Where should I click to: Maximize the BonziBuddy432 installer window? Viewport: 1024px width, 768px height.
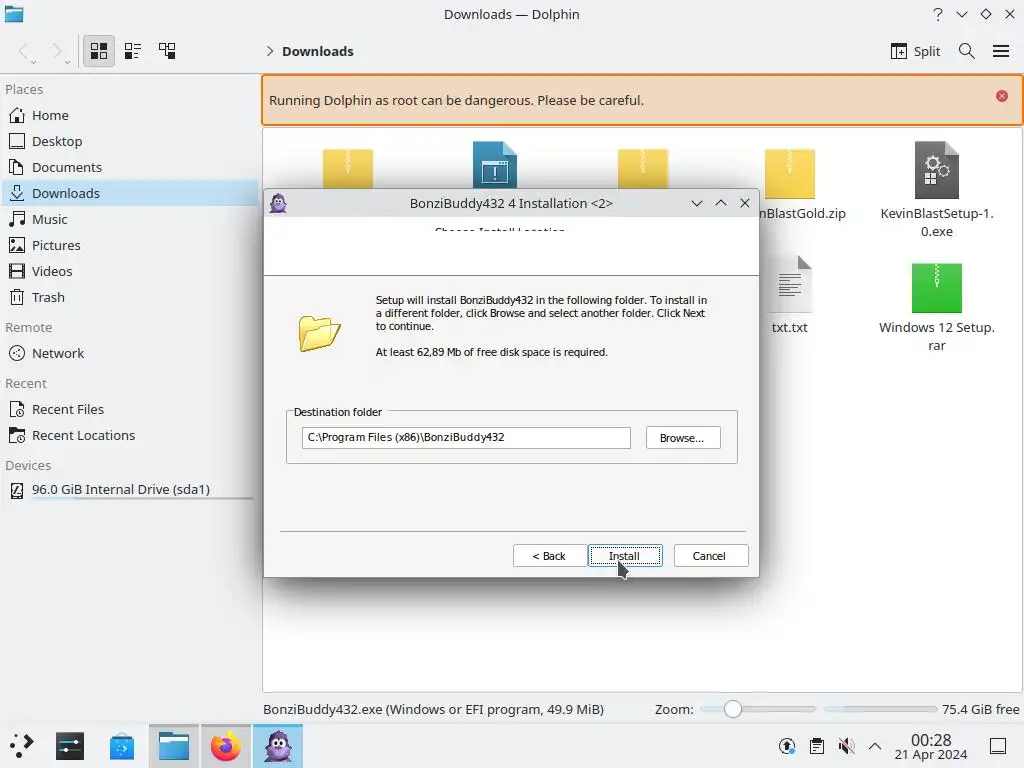click(721, 203)
